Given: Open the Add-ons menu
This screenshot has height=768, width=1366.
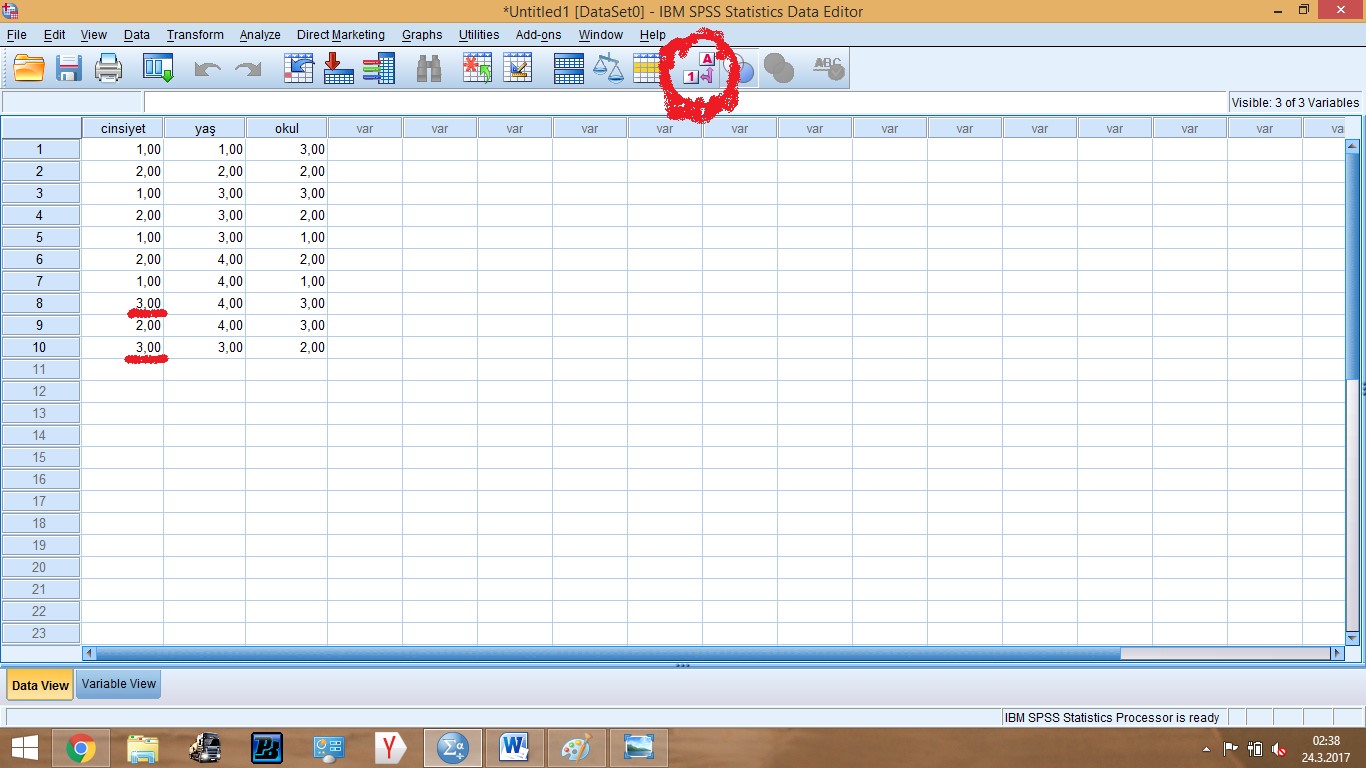Looking at the screenshot, I should [x=539, y=35].
